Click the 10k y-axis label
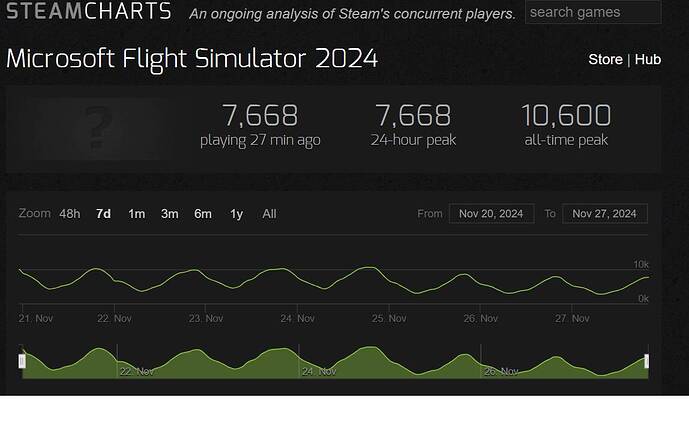The image size is (689, 436). point(641,264)
